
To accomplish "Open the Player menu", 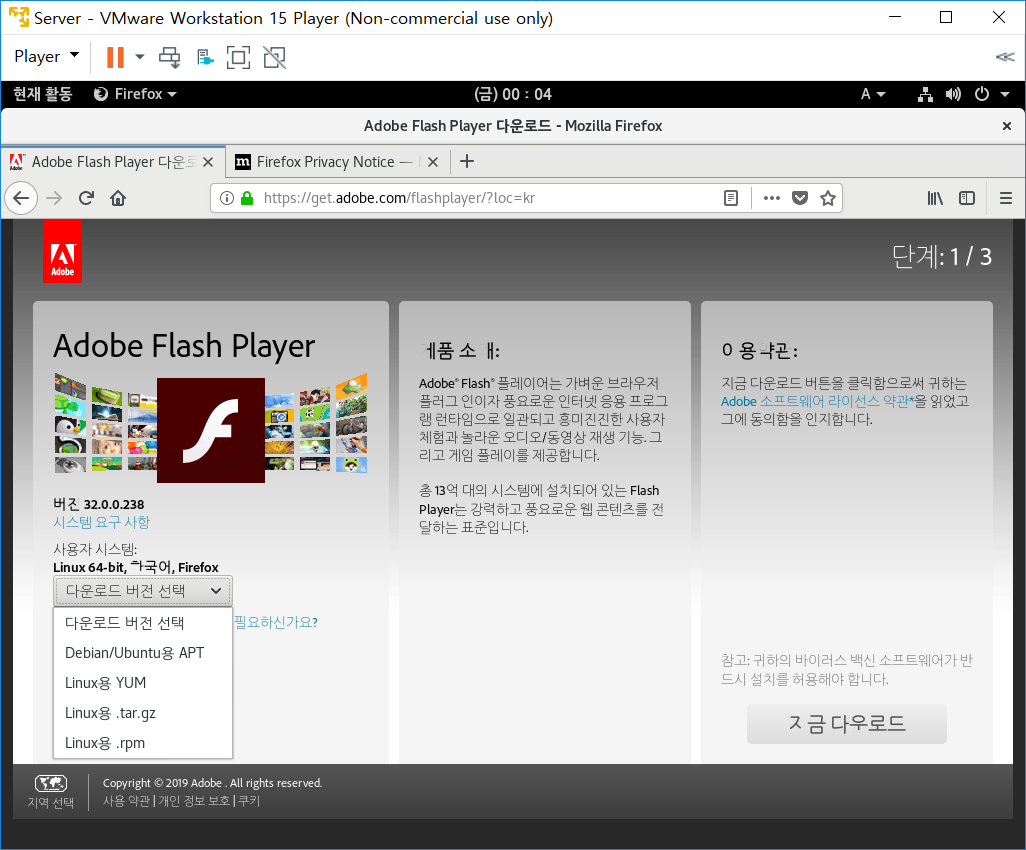I will (46, 56).
